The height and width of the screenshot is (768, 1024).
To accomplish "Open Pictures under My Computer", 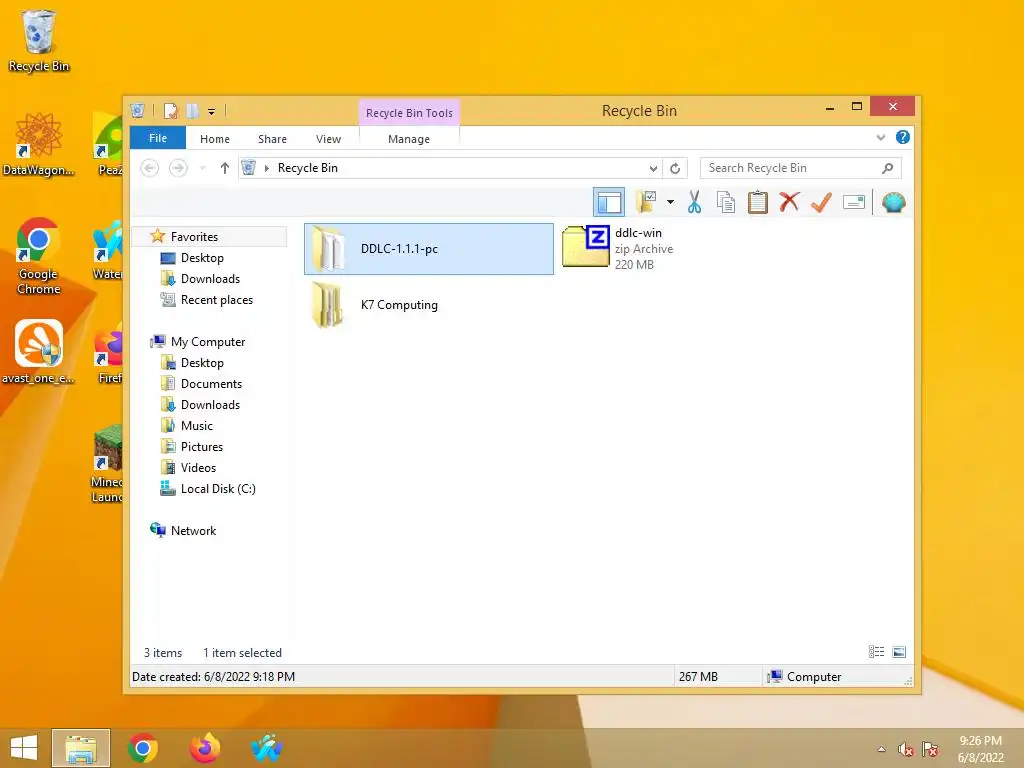I will 201,447.
